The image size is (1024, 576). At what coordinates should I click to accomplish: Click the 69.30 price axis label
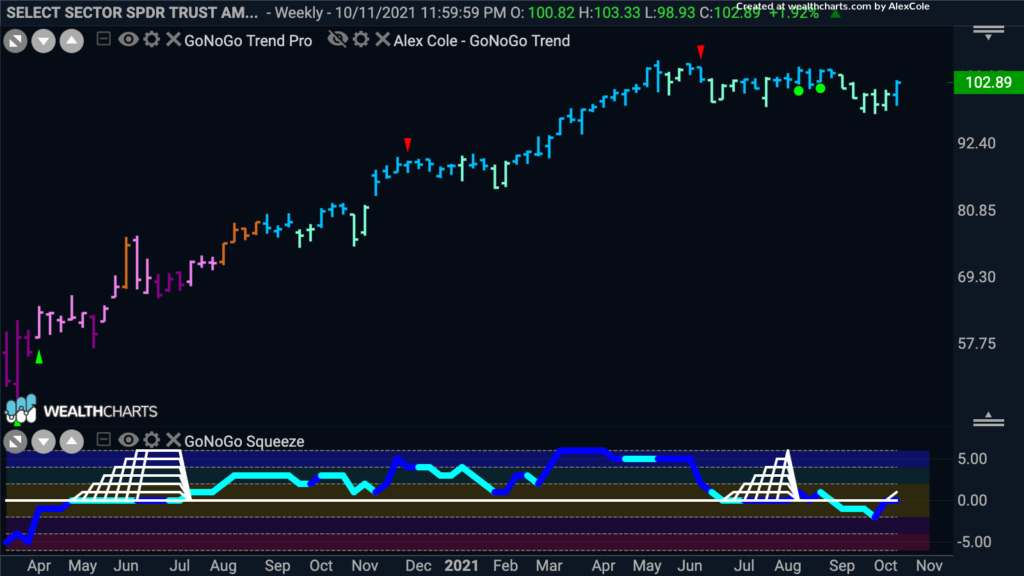click(x=977, y=277)
